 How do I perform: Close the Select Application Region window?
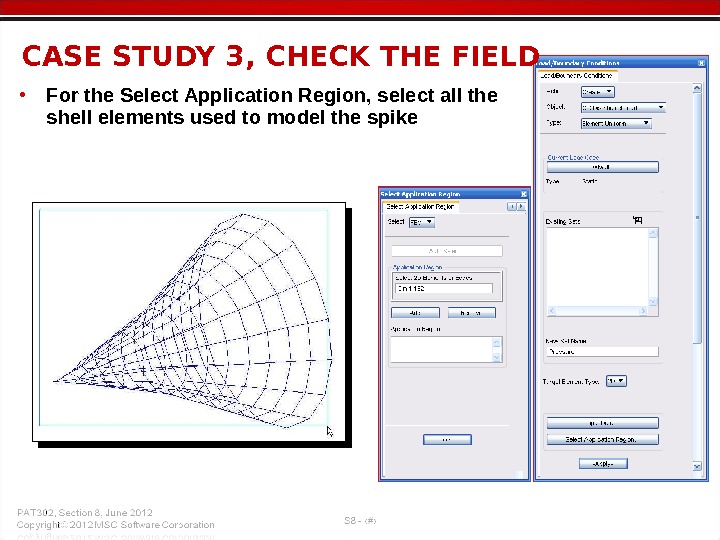point(523,194)
